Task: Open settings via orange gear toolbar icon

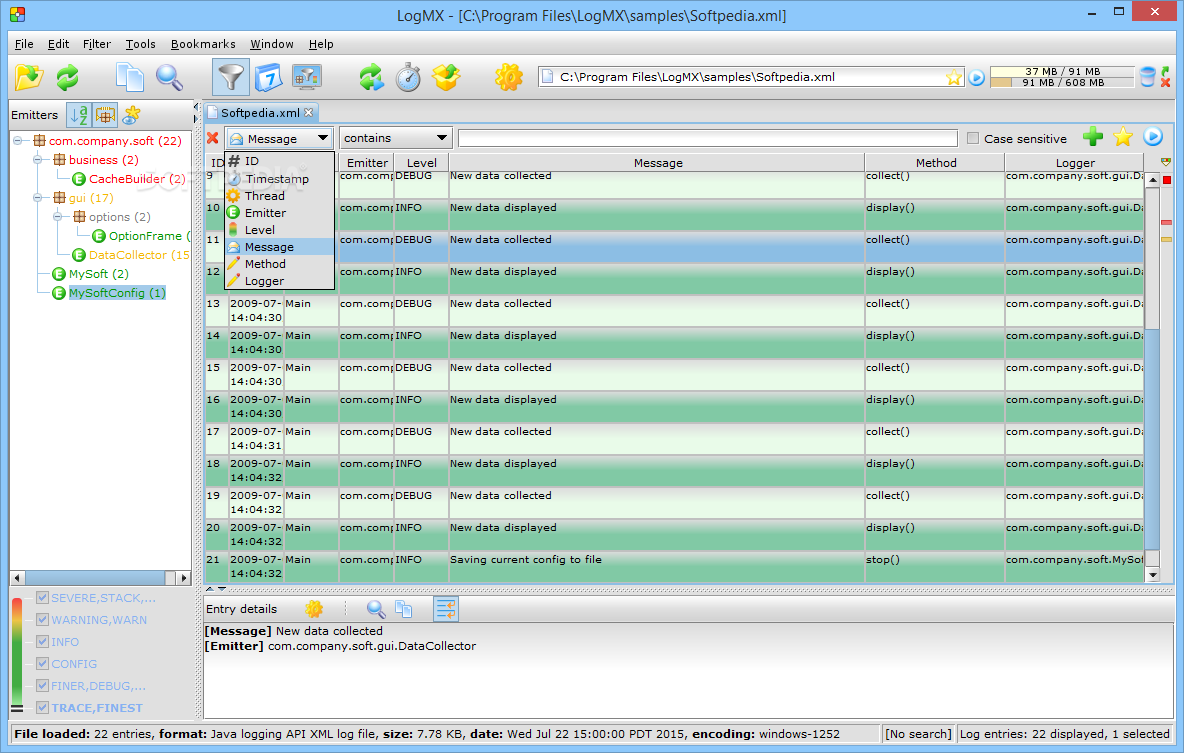Action: click(509, 77)
